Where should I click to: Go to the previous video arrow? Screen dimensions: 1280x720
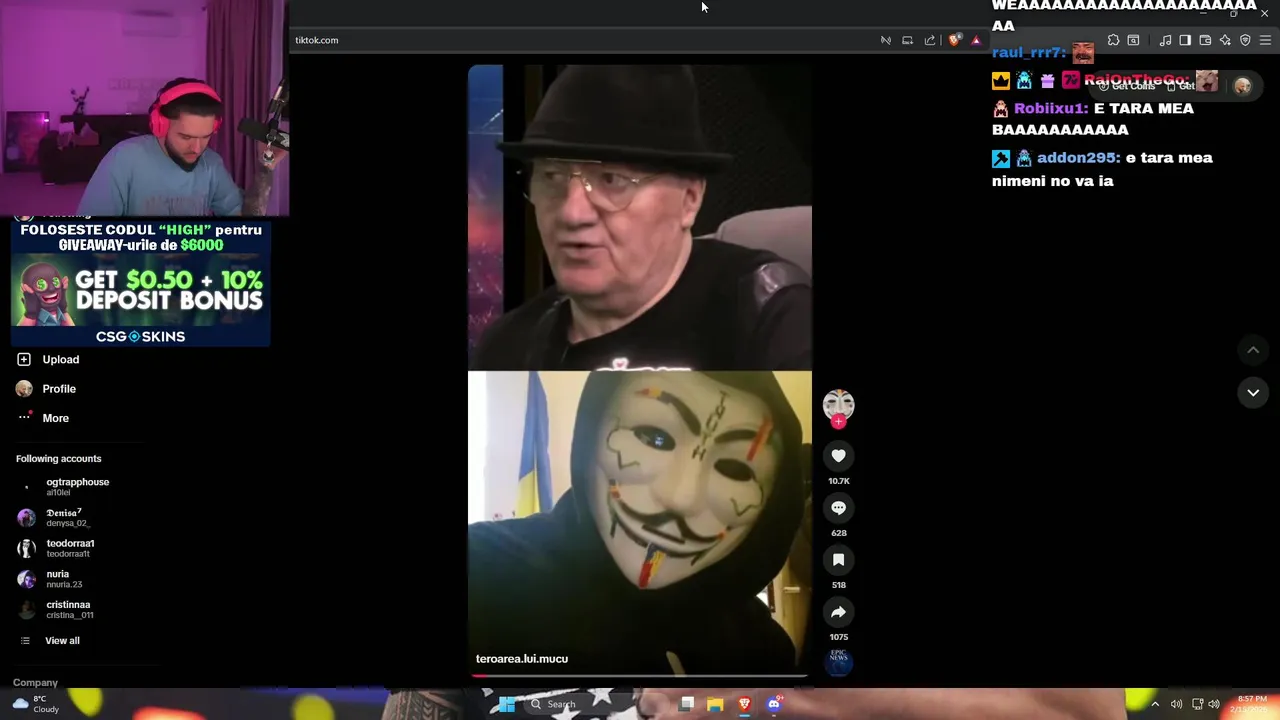pos(1253,350)
